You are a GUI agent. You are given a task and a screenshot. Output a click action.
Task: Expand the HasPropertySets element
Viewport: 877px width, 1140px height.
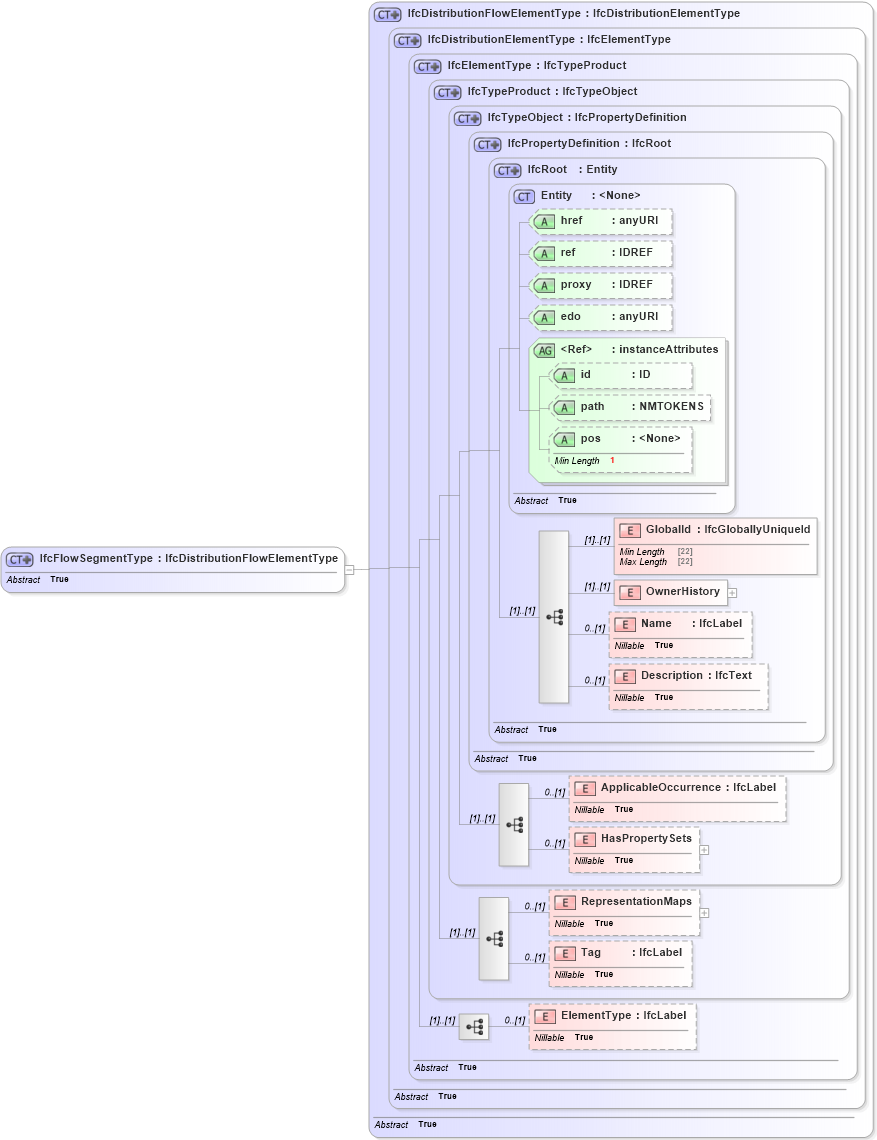(704, 849)
